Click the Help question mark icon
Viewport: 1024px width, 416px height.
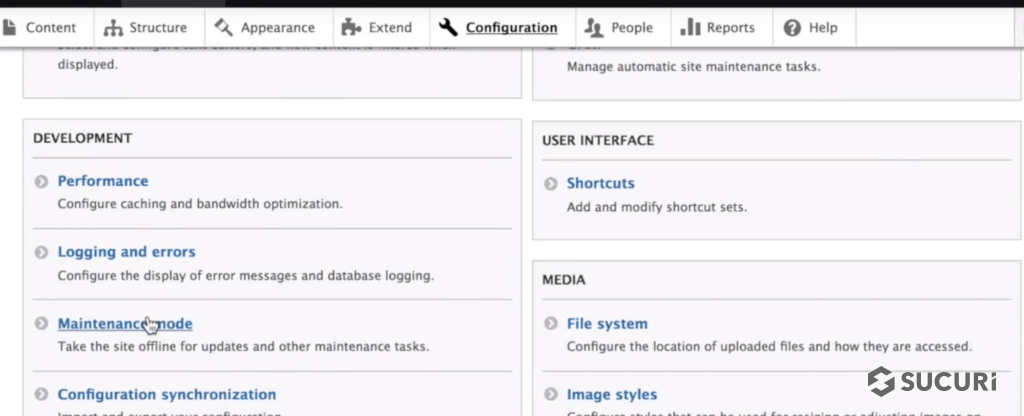tap(792, 28)
